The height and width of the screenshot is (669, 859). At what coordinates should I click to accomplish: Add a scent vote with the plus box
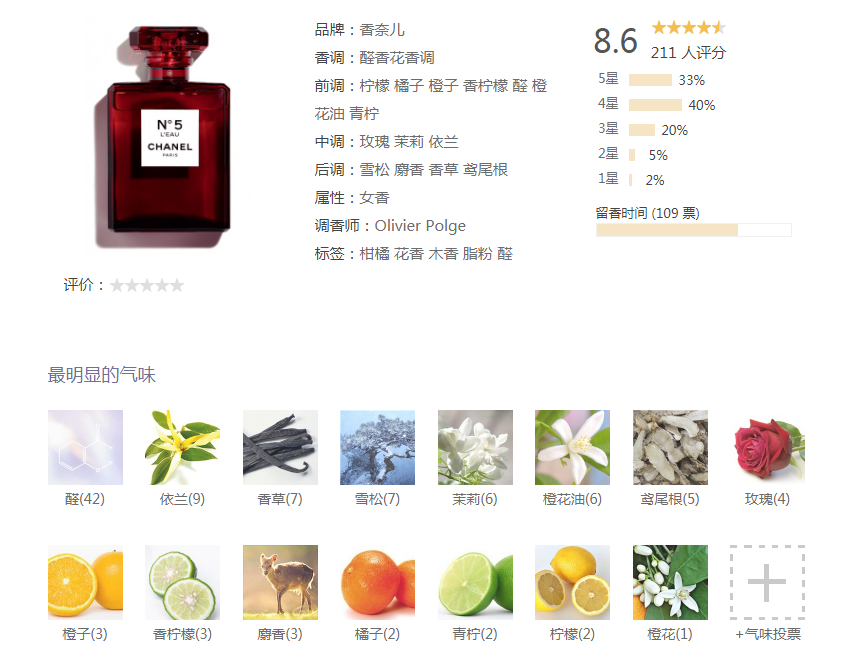(768, 582)
